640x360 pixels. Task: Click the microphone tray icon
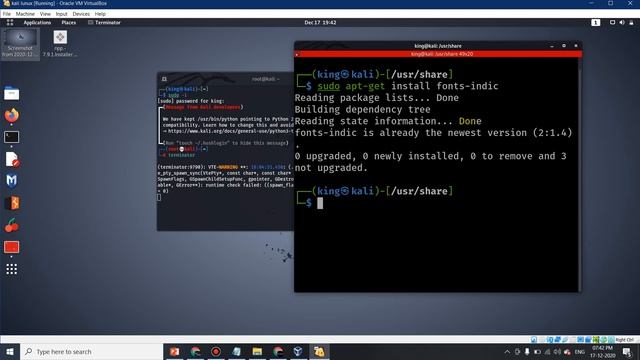click(x=527, y=352)
